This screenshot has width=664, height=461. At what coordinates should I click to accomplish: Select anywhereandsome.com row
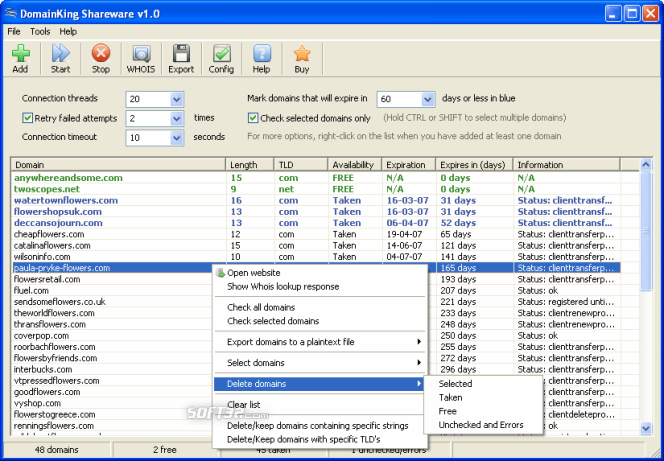316,178
